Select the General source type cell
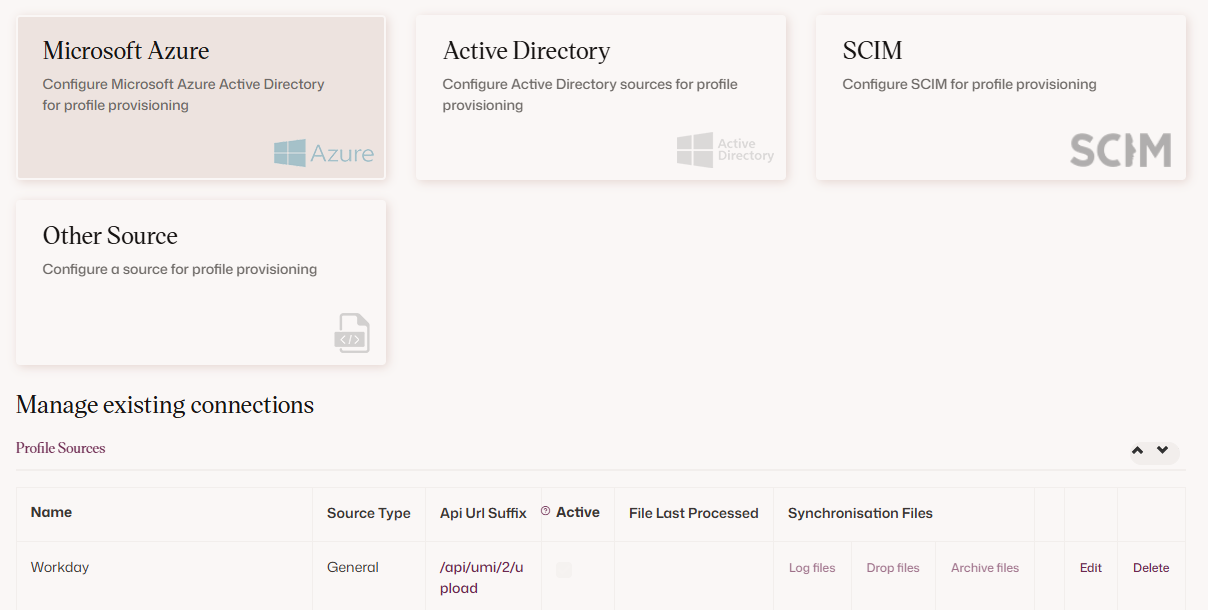Screen dimensions: 1208x610 [353, 567]
